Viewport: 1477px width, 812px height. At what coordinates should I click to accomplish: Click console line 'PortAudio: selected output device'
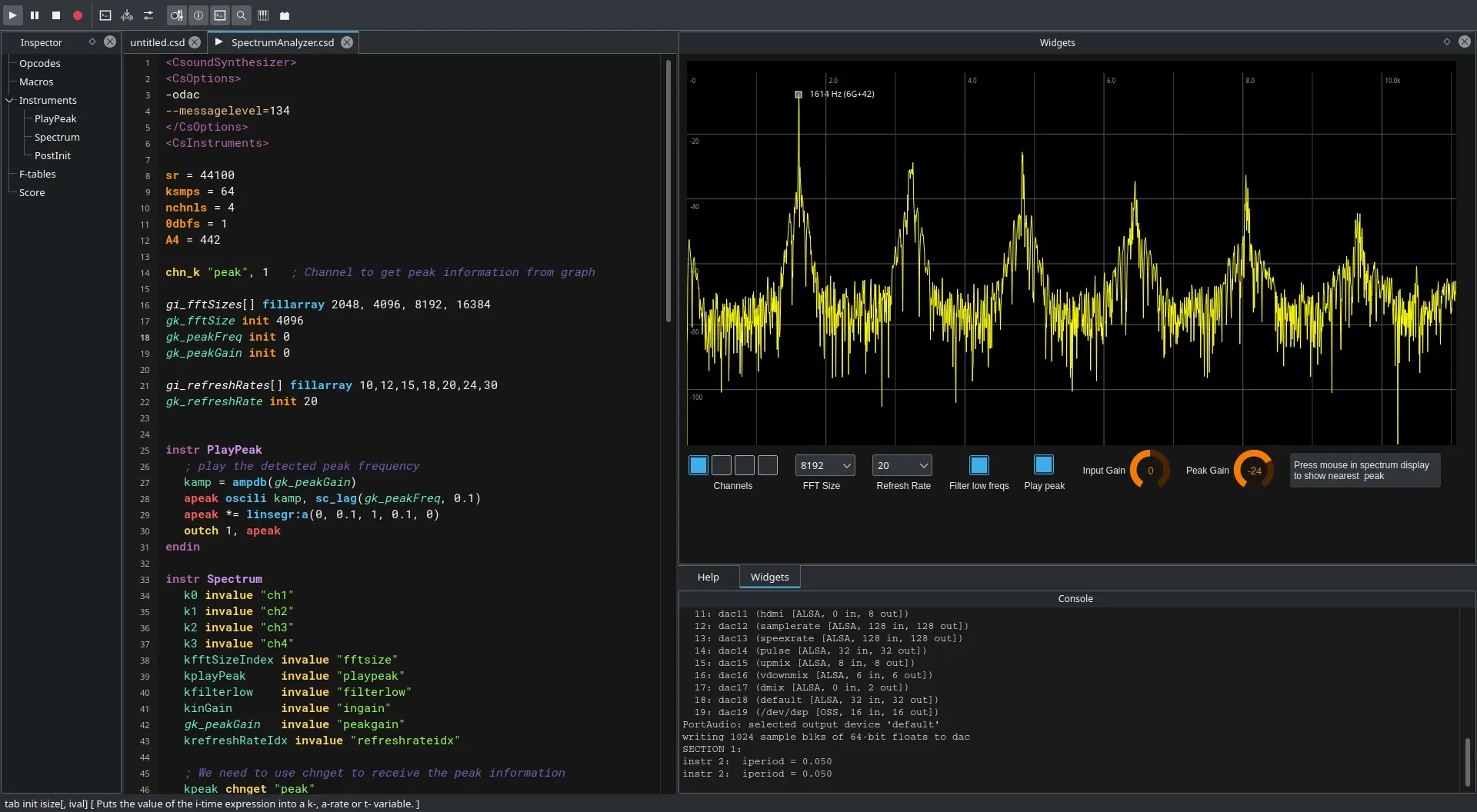(811, 724)
